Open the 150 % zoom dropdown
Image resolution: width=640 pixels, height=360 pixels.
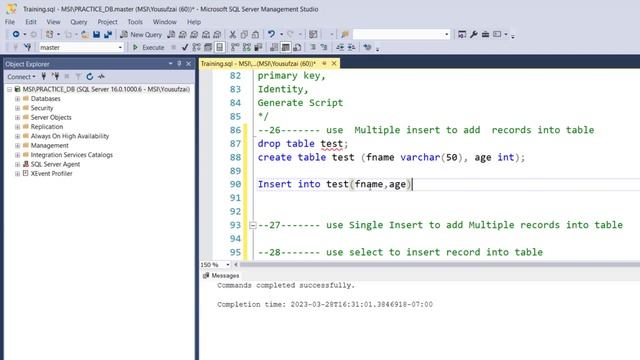(x=228, y=265)
